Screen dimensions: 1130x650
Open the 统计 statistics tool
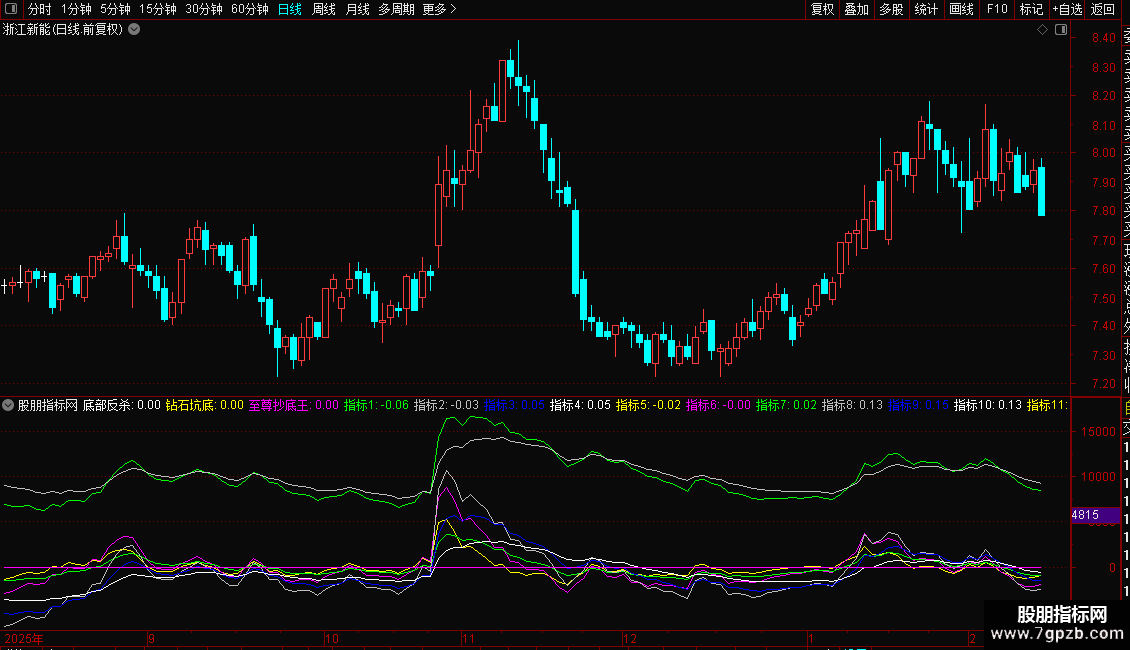926,9
